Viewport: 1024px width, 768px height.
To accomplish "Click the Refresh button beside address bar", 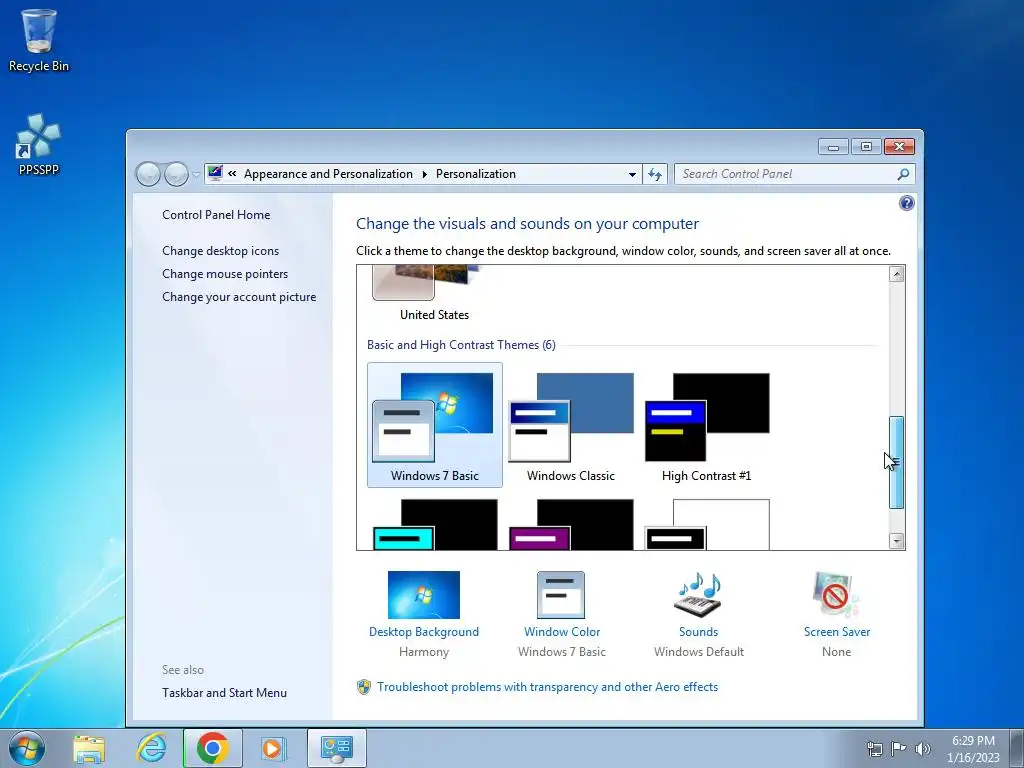I will (655, 174).
